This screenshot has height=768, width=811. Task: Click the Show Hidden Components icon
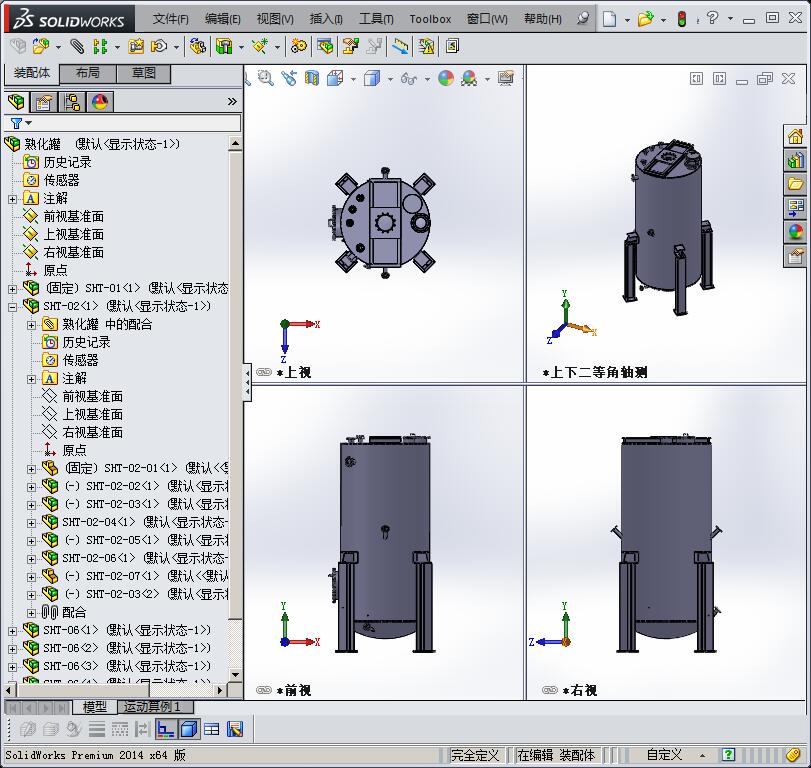(197, 47)
